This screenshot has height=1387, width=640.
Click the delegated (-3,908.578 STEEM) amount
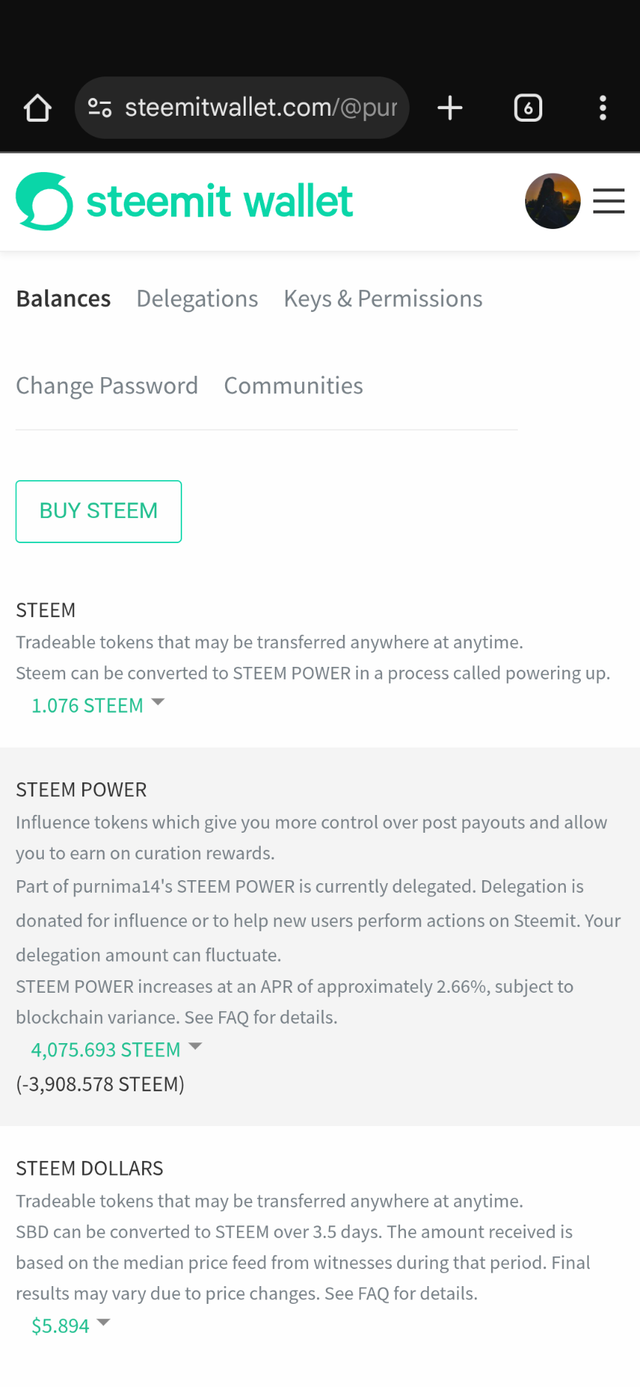(x=100, y=1083)
